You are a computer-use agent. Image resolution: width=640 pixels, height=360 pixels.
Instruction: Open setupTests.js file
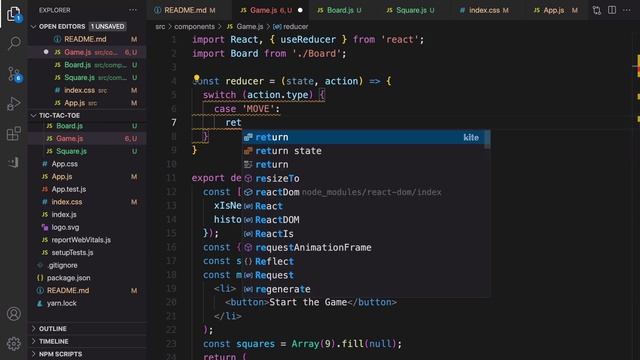87,252
